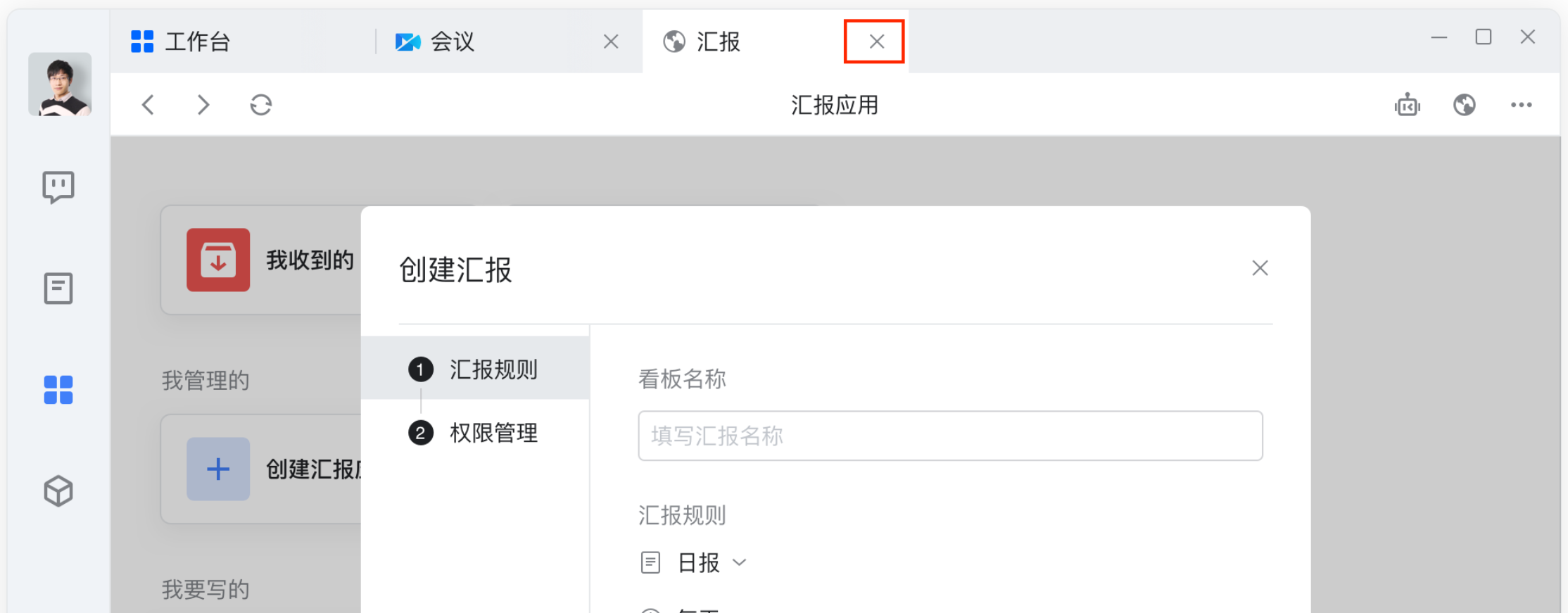Click the globe icon next to the more menu
Screen dimensions: 1568x613
pyautogui.click(x=1463, y=104)
